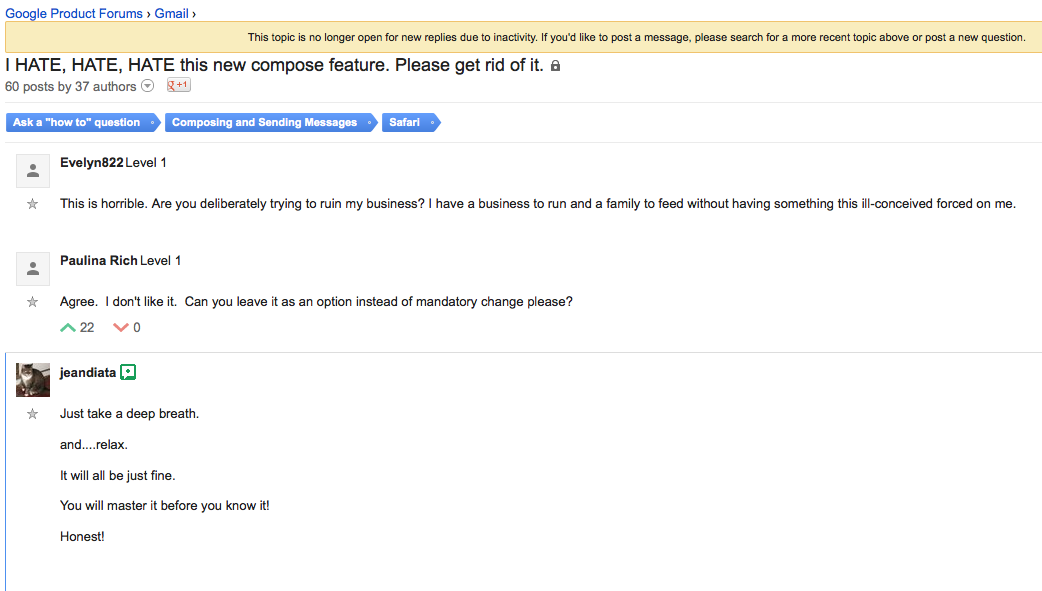The width and height of the screenshot is (1042, 591).
Task: Open Evelyn822's user profile name
Action: click(92, 162)
